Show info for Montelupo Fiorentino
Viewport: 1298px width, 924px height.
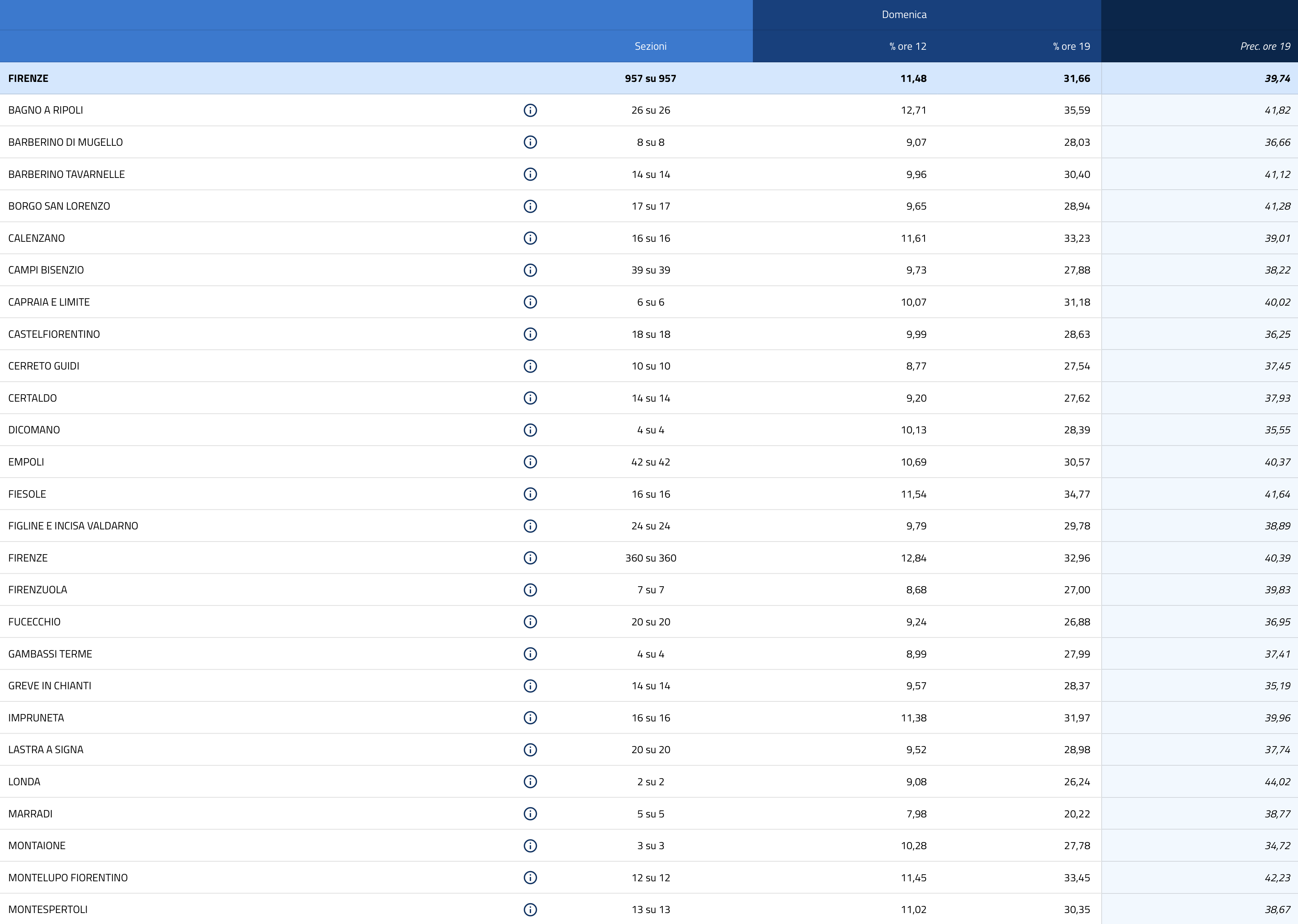point(530,877)
